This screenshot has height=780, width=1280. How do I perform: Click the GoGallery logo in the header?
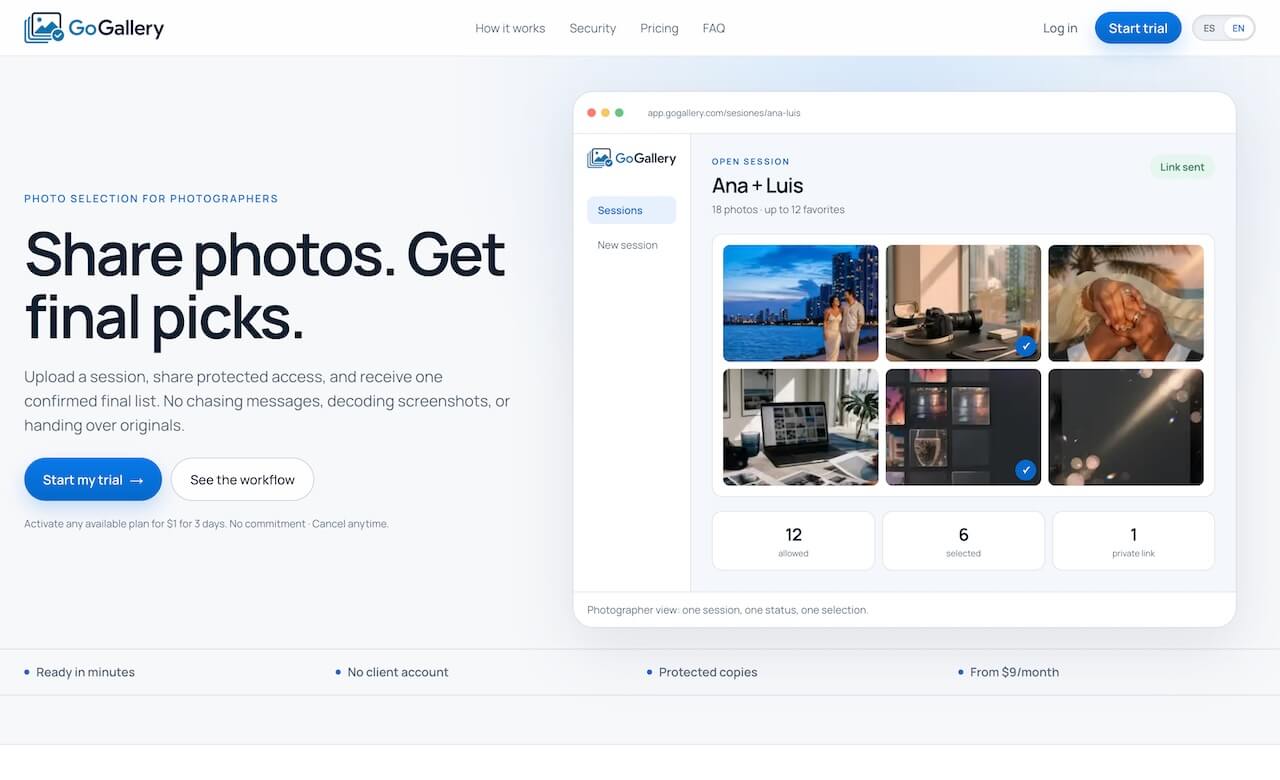94,28
